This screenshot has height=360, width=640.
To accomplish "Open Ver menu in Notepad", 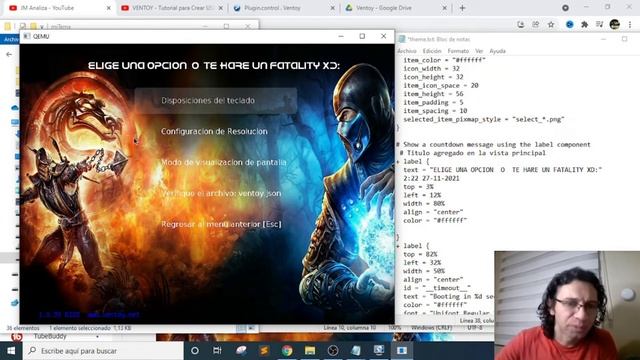I will tap(479, 51).
